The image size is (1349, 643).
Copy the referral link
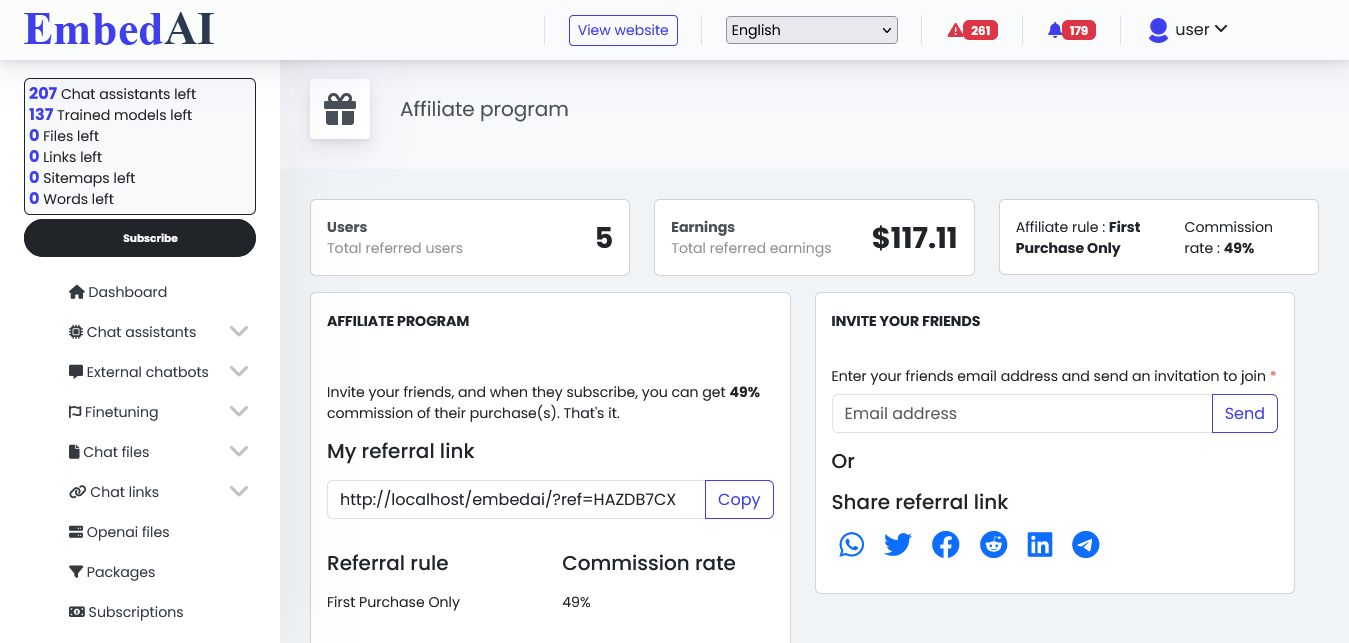pyautogui.click(x=739, y=500)
